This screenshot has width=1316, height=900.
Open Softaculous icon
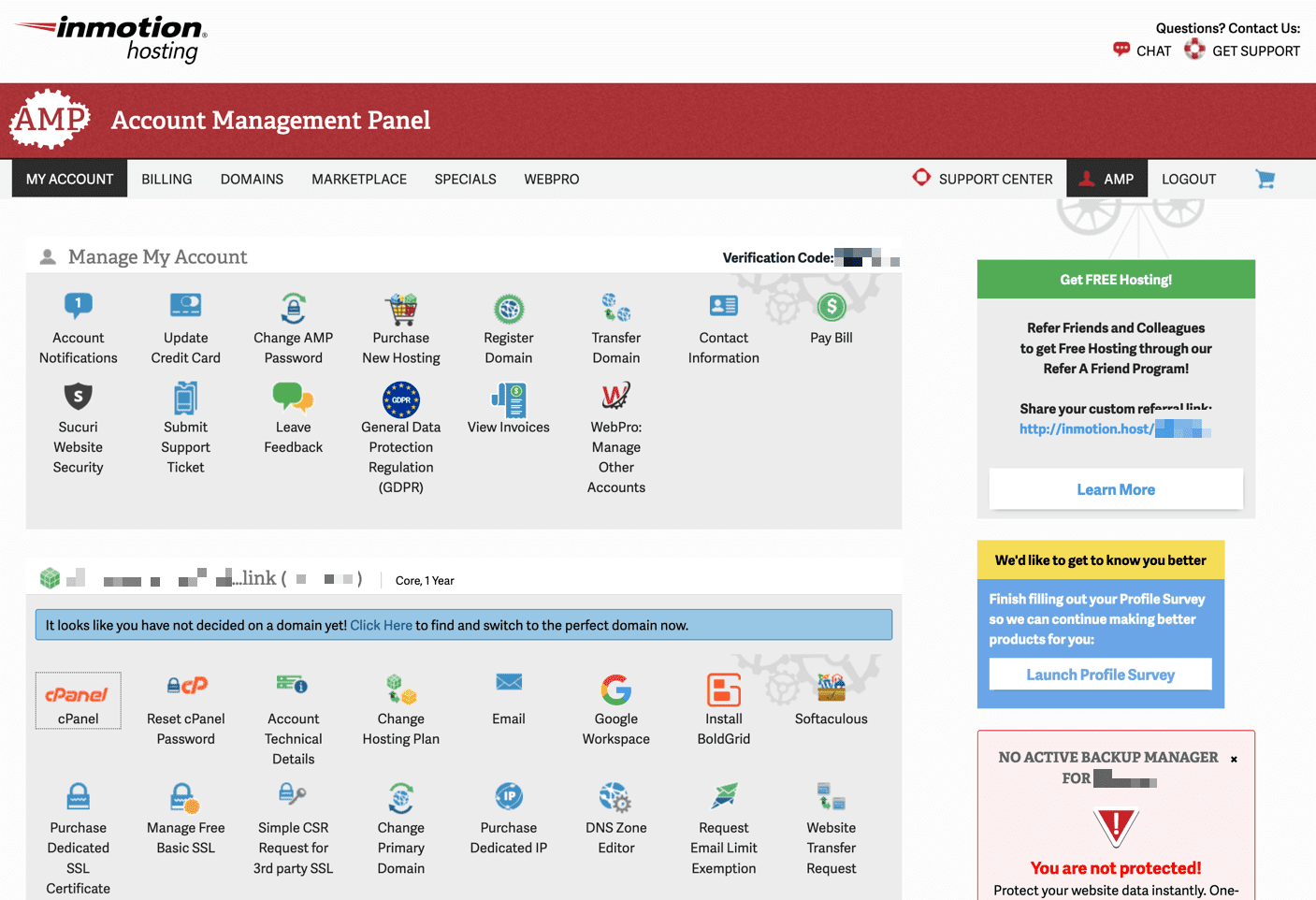click(832, 688)
